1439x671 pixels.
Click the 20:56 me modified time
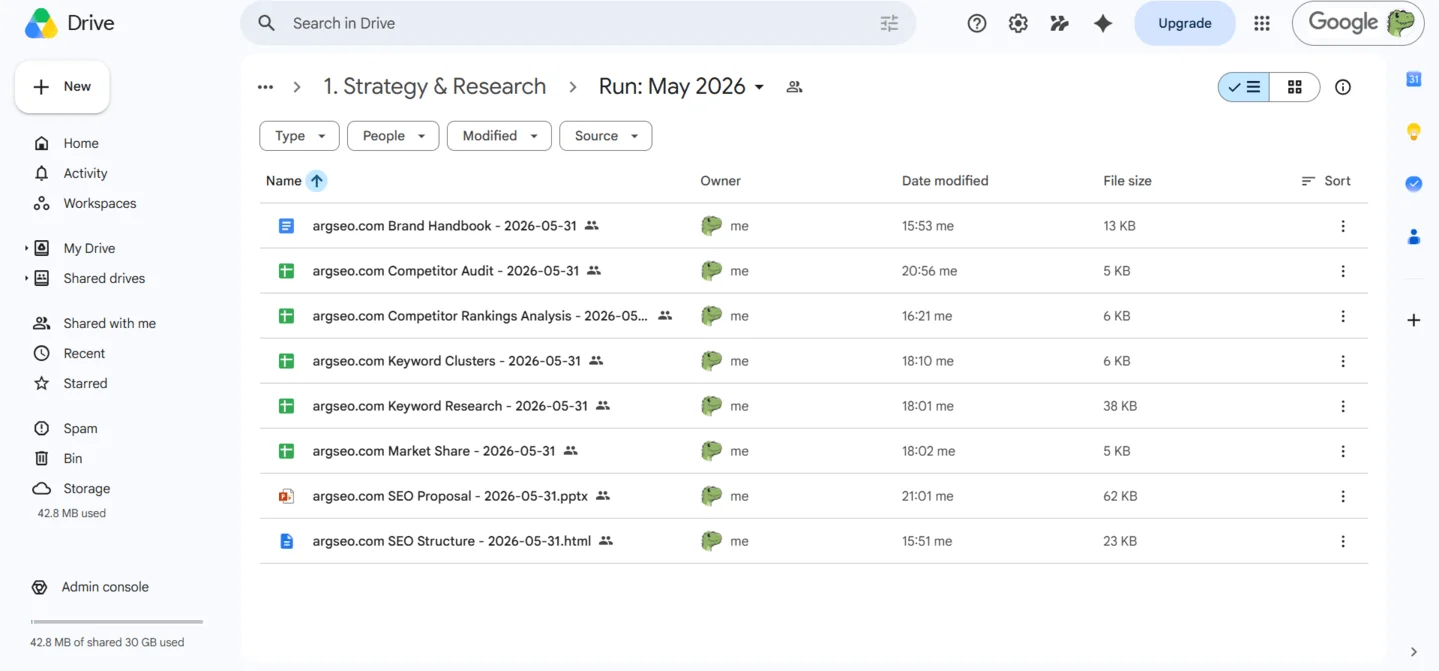(x=929, y=271)
